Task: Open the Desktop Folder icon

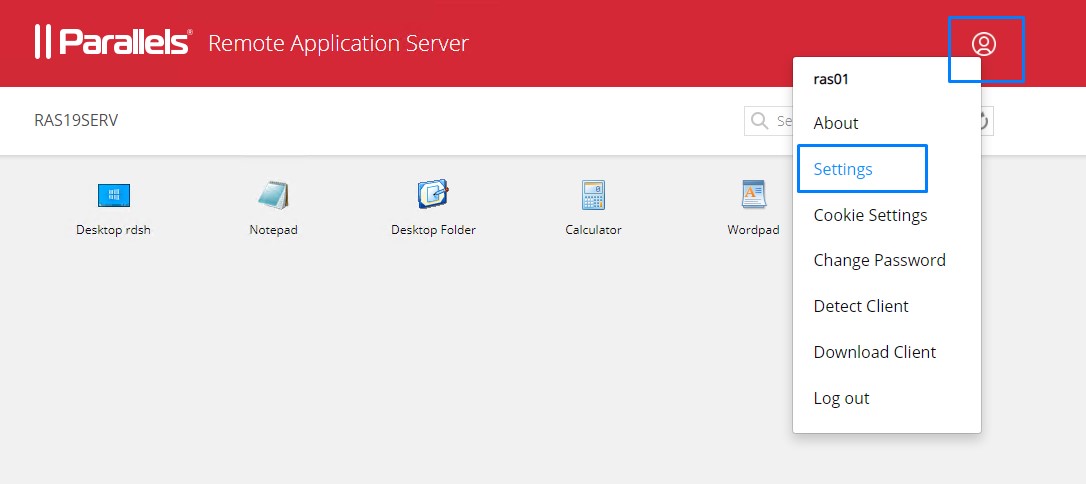Action: coord(432,196)
